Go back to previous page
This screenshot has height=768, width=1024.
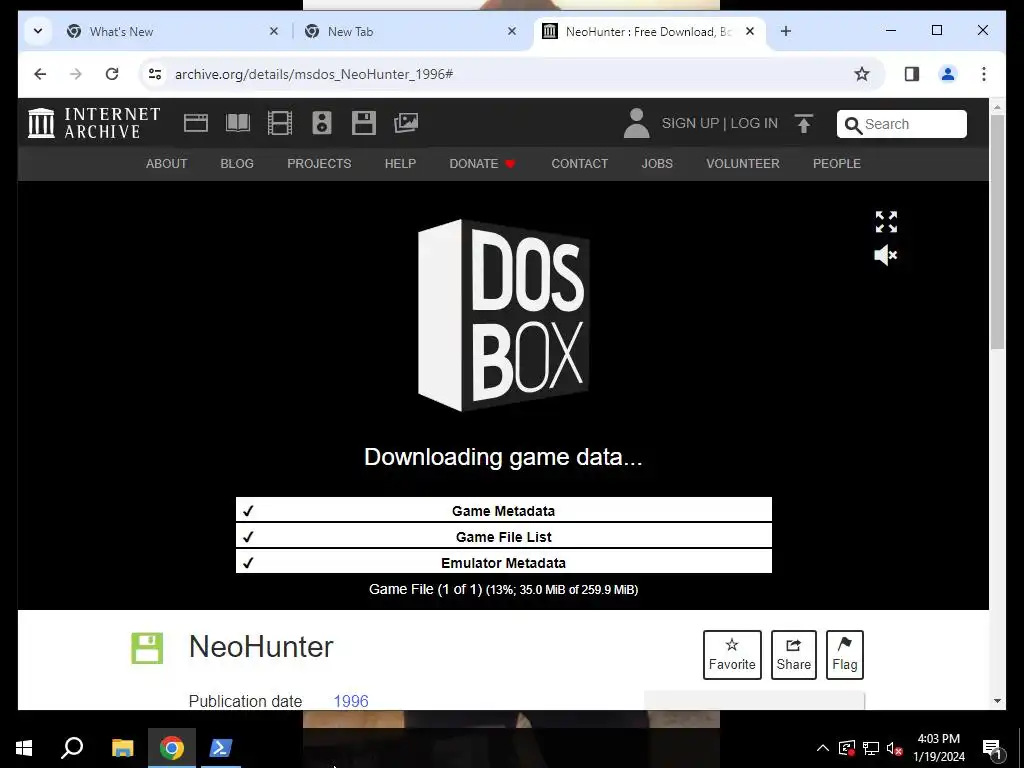coord(40,74)
